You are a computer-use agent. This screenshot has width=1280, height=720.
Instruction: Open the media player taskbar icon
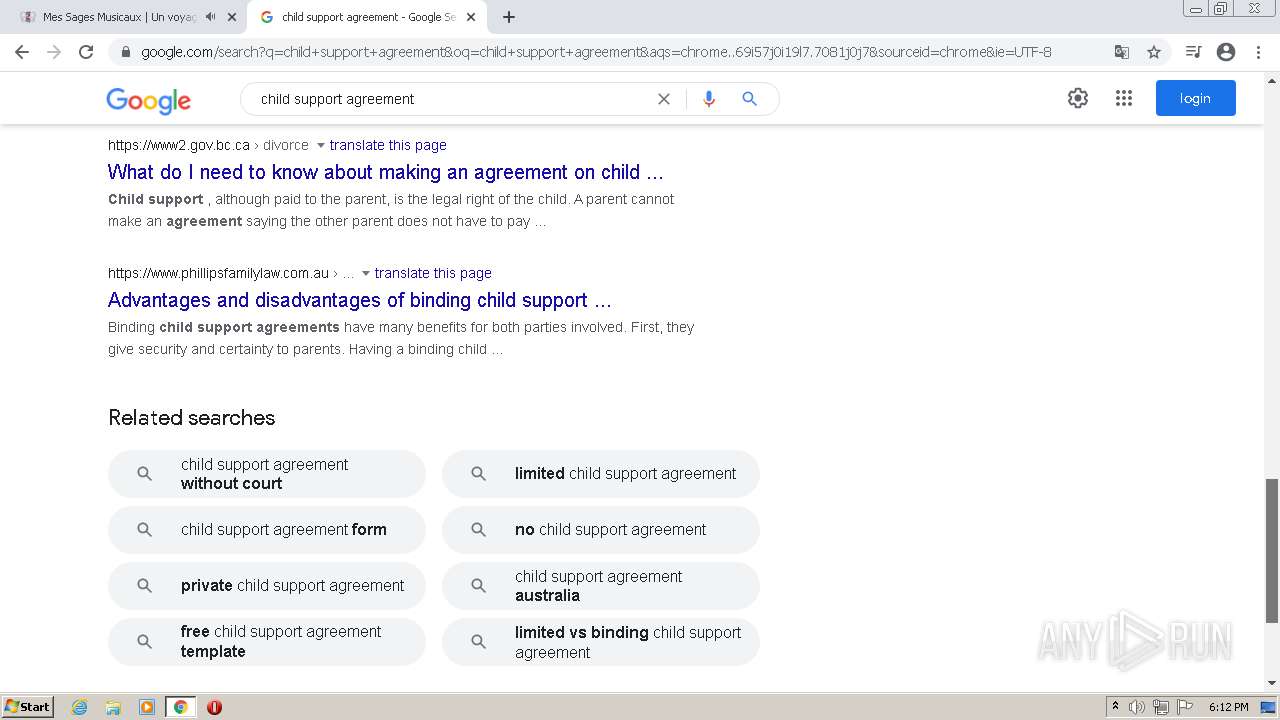[147, 707]
